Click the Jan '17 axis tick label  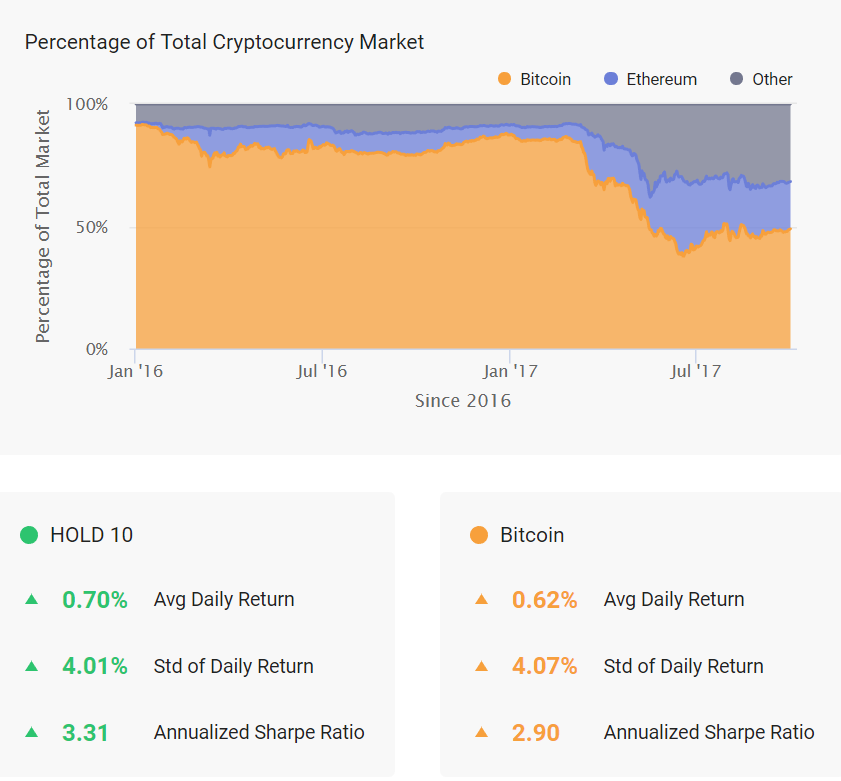point(510,371)
